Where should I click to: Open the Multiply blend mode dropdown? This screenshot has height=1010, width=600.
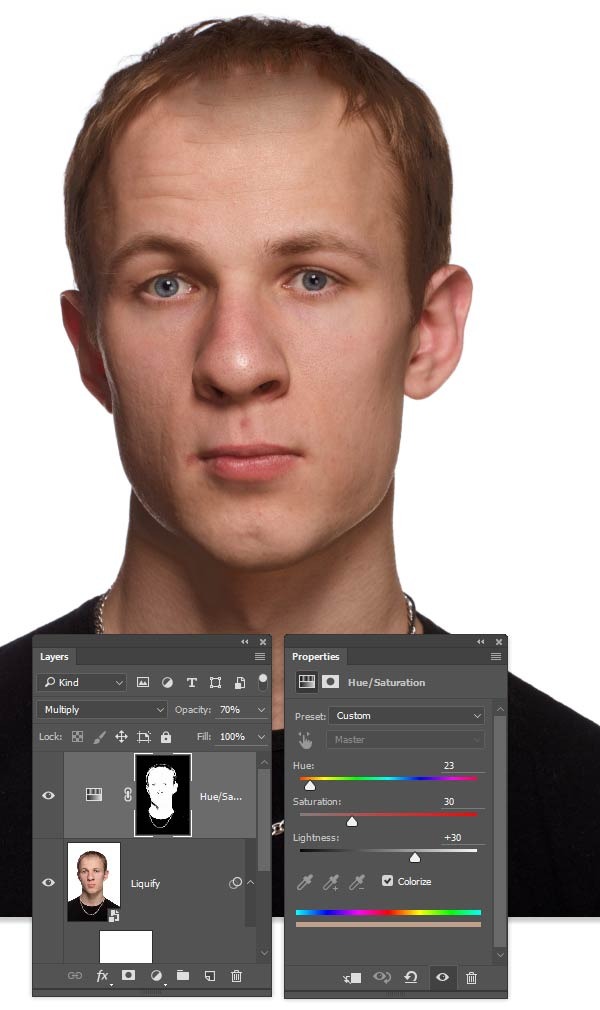103,709
